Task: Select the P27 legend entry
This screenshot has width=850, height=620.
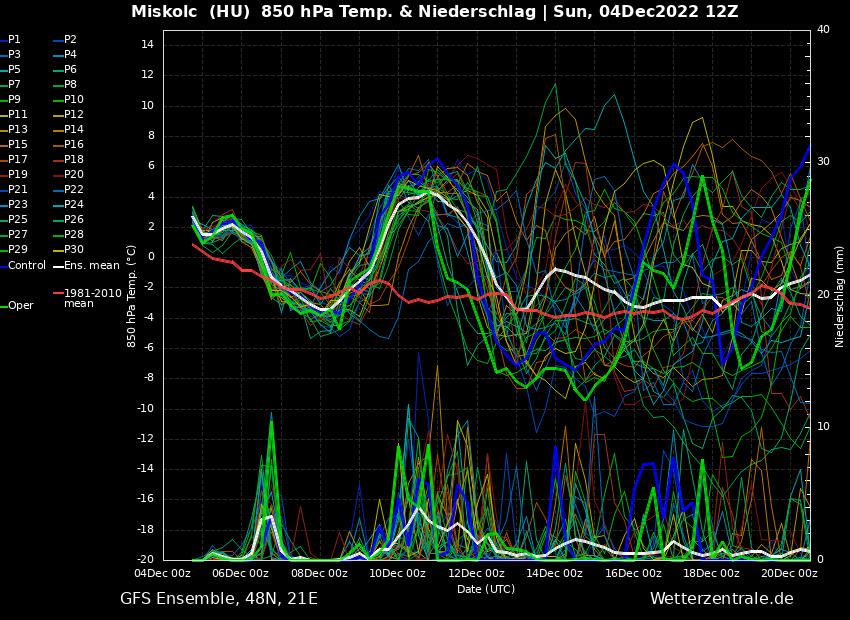Action: tap(17, 235)
